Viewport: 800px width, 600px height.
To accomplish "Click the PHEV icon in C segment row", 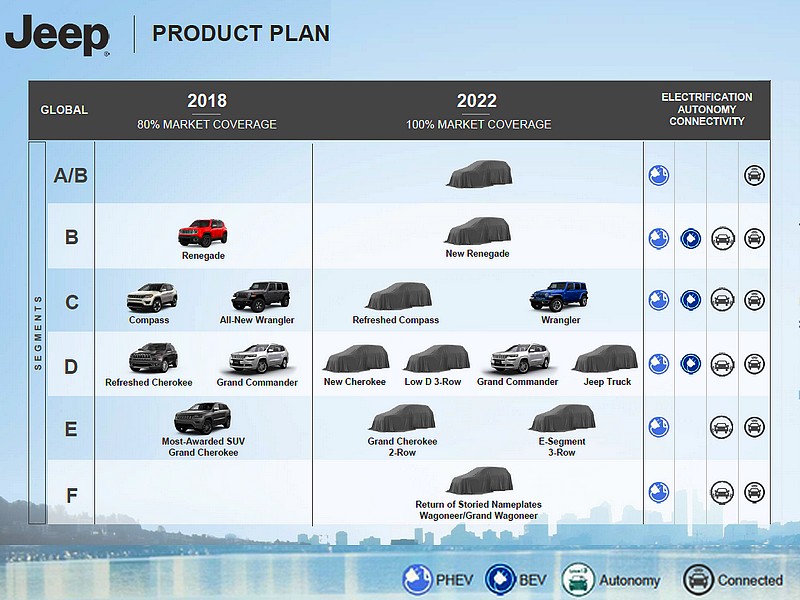I will (x=659, y=300).
